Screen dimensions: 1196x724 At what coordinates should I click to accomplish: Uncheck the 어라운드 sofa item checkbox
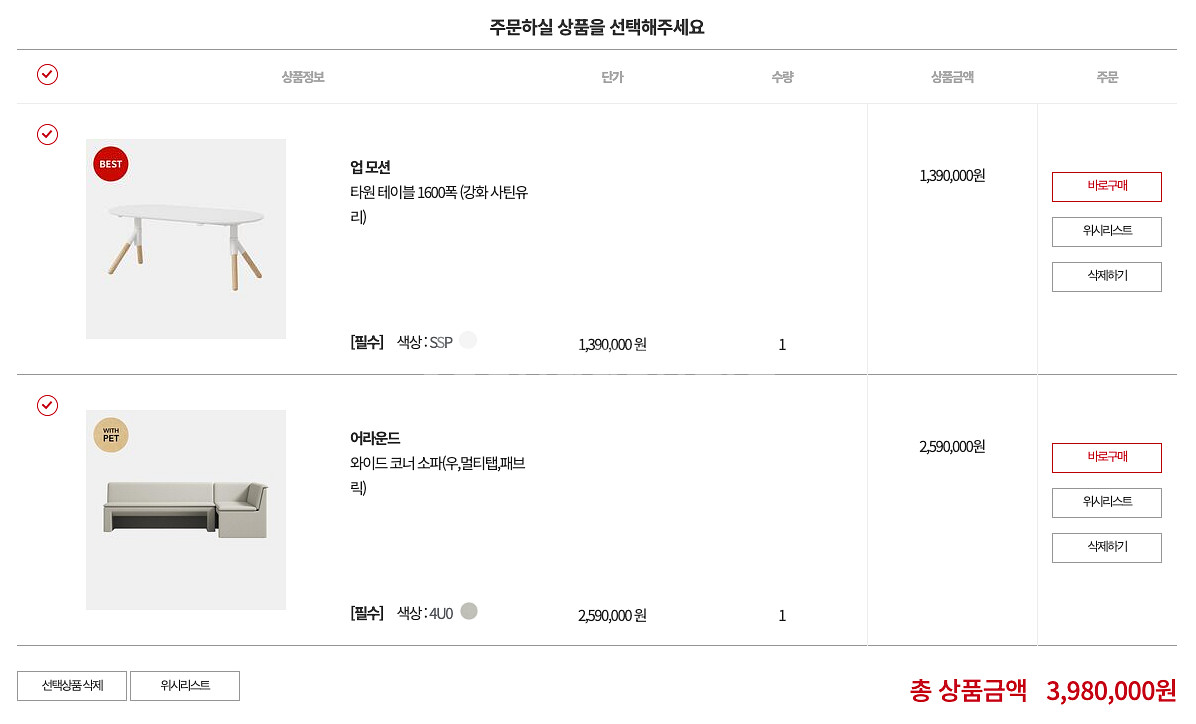(x=47, y=405)
